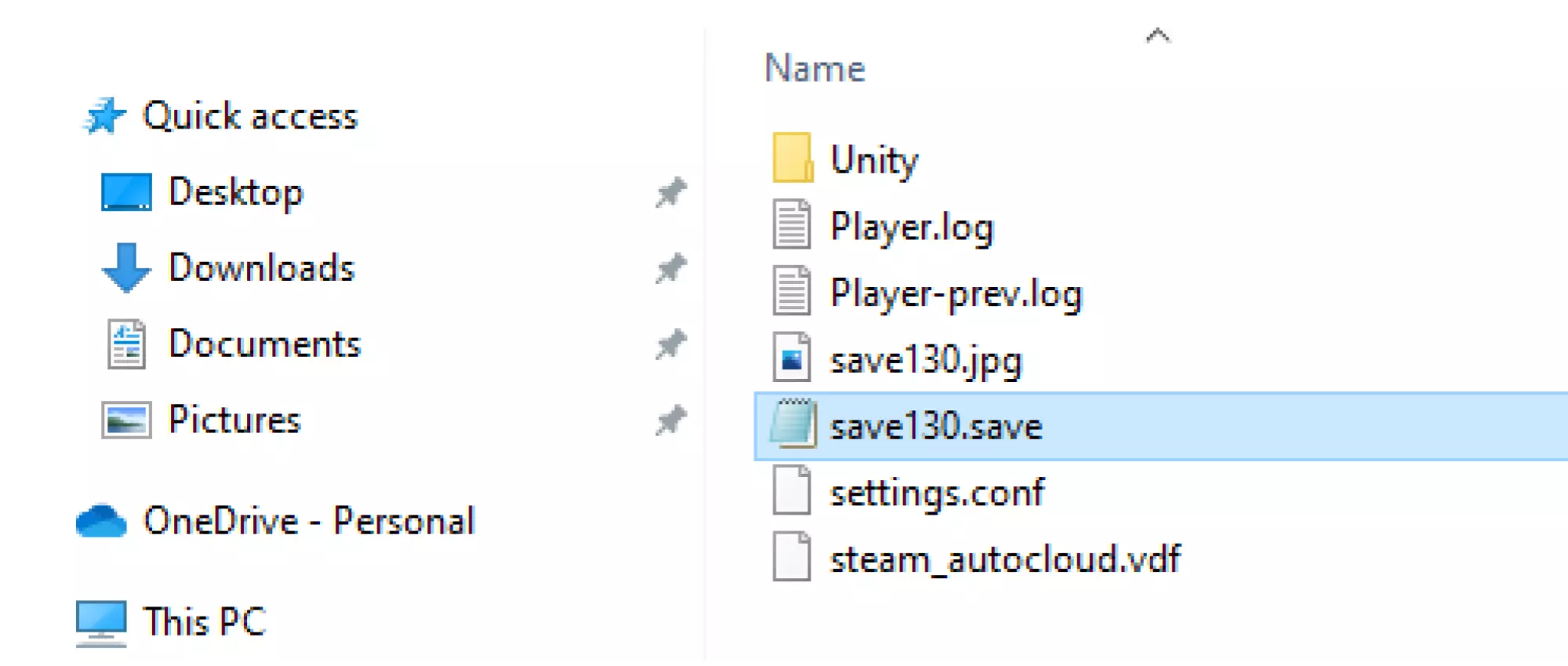Click the OneDrive cloud icon
The image size is (1568, 666).
[x=101, y=522]
